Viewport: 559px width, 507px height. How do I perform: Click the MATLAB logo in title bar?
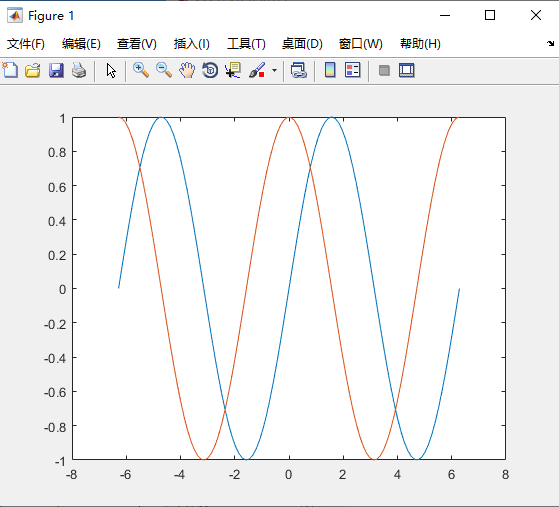click(15, 15)
